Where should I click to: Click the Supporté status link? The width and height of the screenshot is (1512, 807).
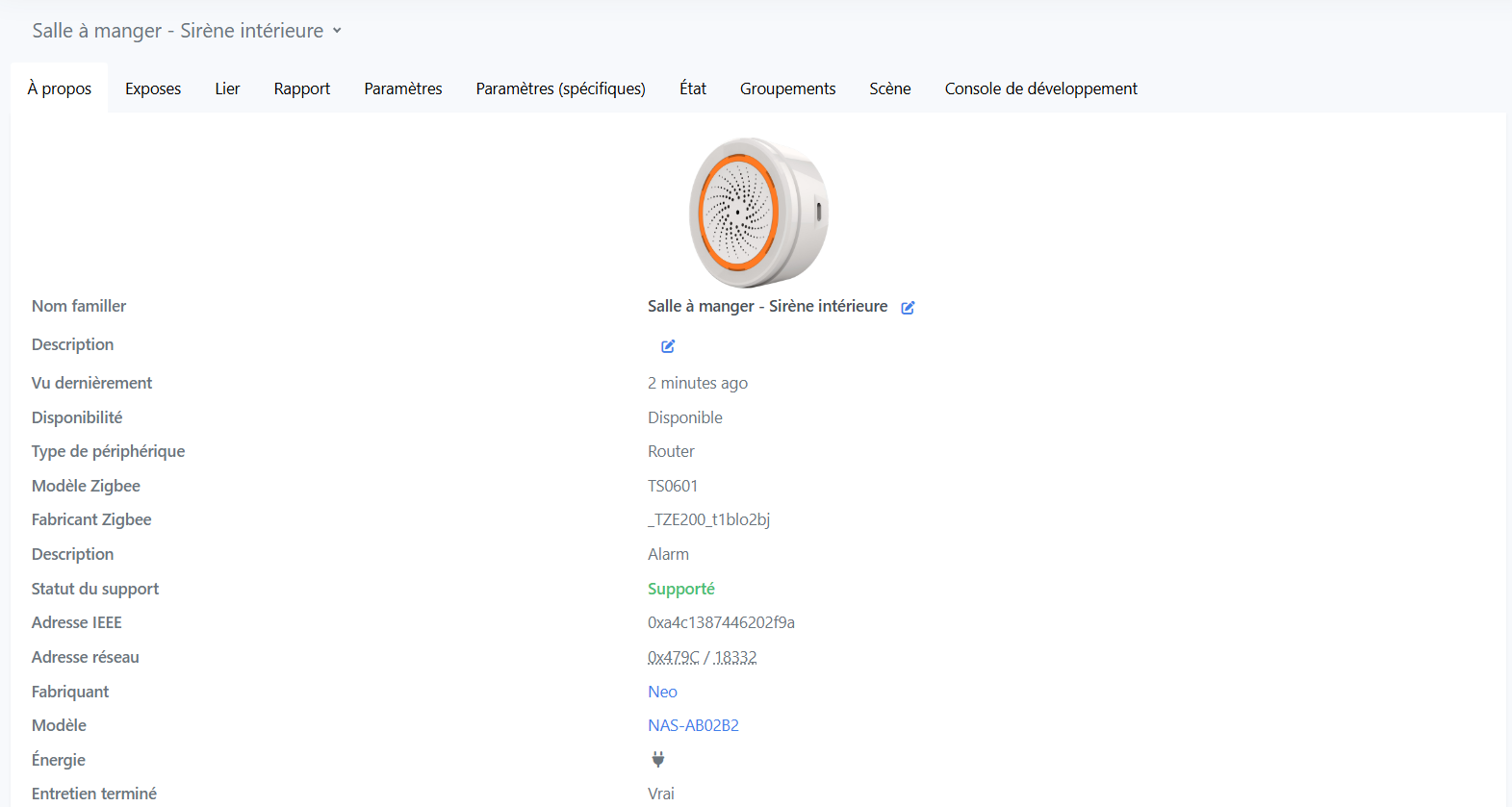pos(681,589)
